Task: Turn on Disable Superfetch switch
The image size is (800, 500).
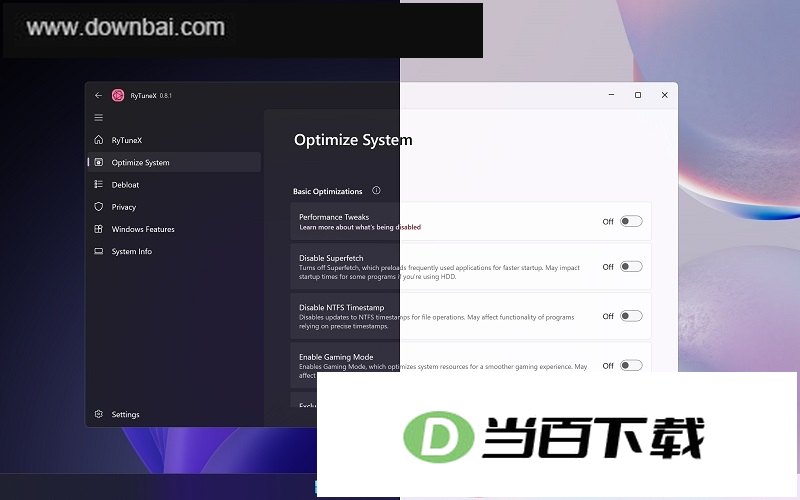Action: click(x=631, y=266)
